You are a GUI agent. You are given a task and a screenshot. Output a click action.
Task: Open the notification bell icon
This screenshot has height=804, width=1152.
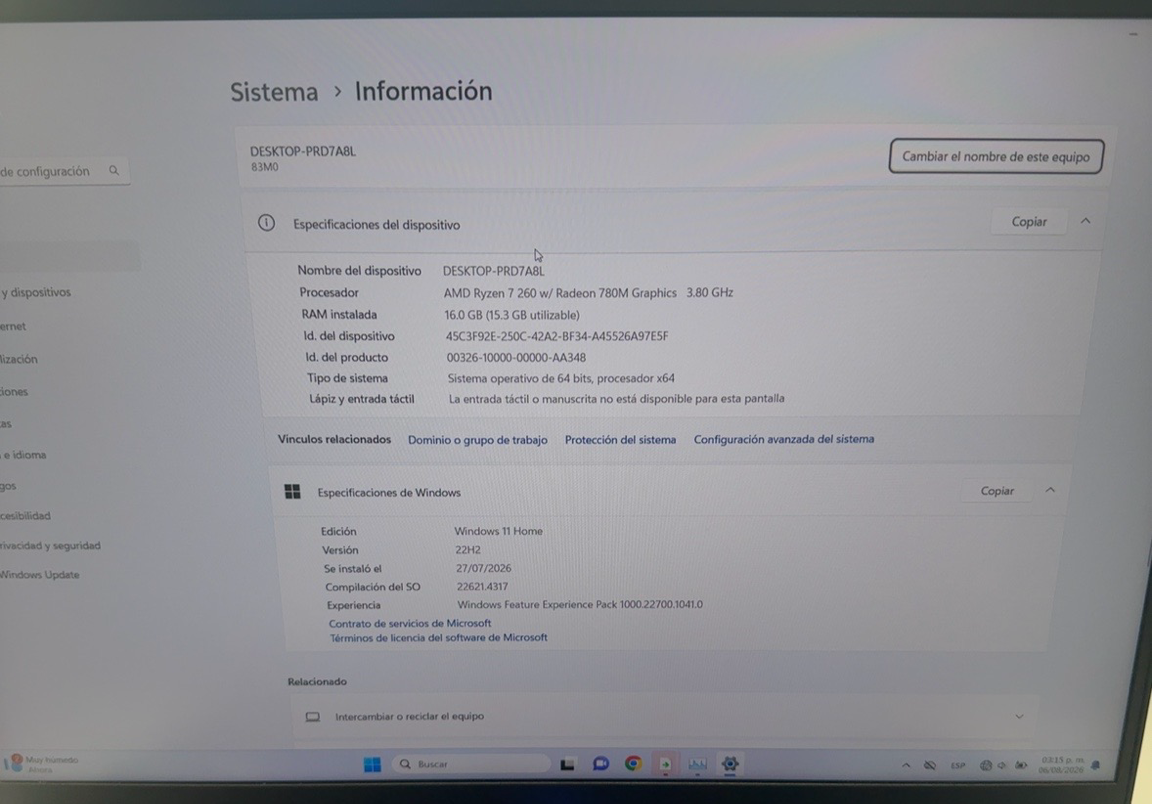point(1095,765)
